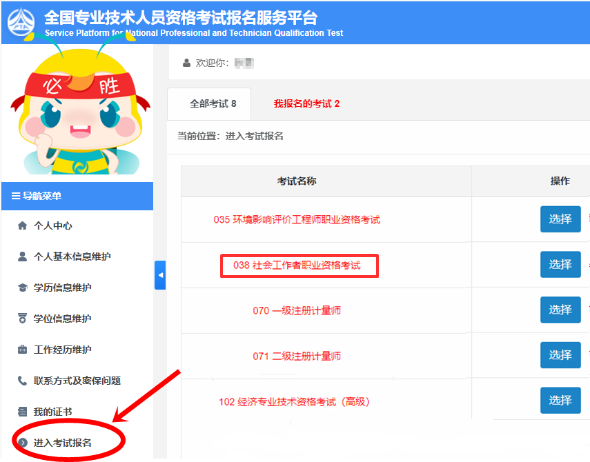Click 选择 for 070 一级注册计量师
Viewport: 590px width, 462px height.
point(560,310)
